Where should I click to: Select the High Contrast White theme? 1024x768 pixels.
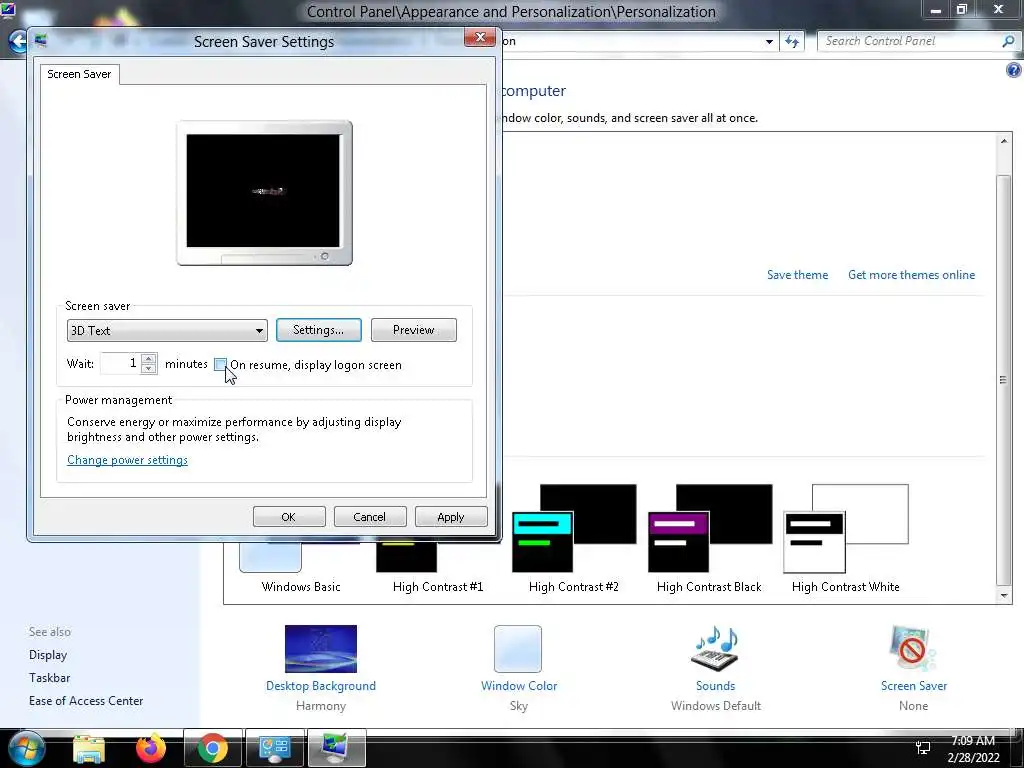pos(846,539)
